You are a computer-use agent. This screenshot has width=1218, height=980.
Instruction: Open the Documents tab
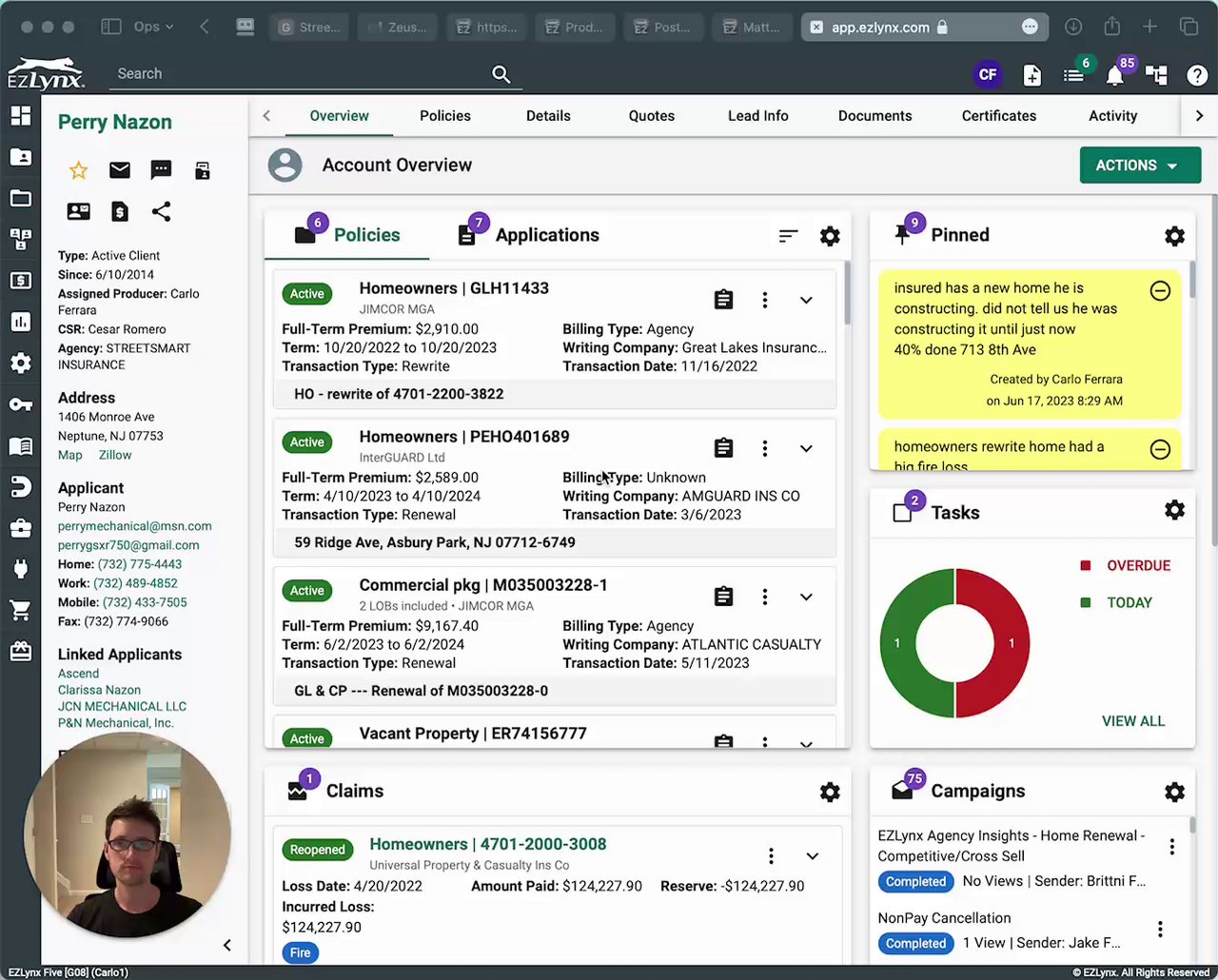(x=874, y=116)
